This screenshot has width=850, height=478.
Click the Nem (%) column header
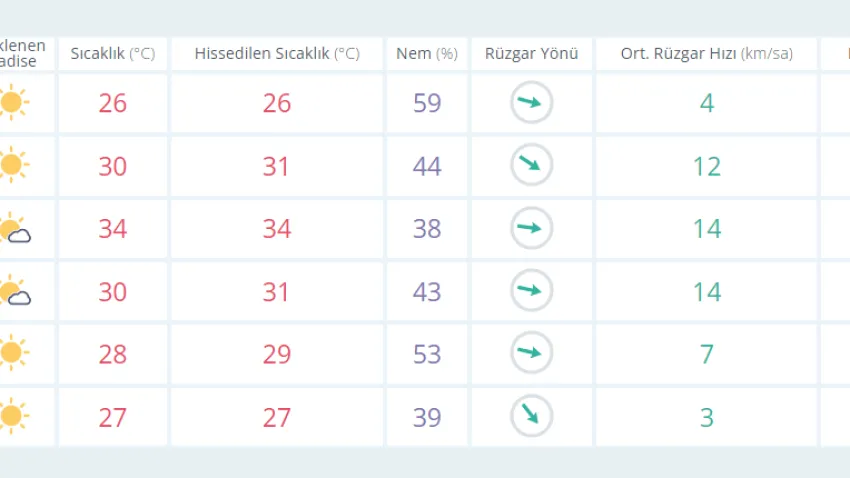426,54
